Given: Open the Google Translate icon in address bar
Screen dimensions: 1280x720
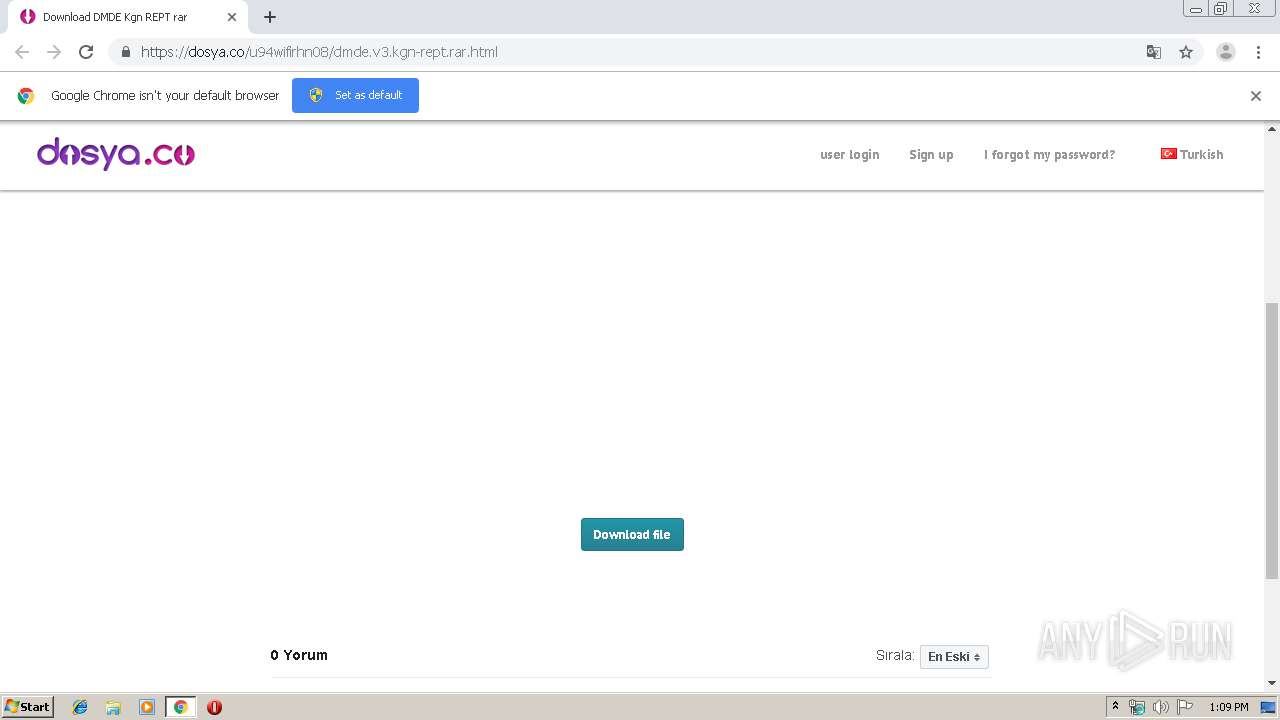Looking at the screenshot, I should point(1154,52).
